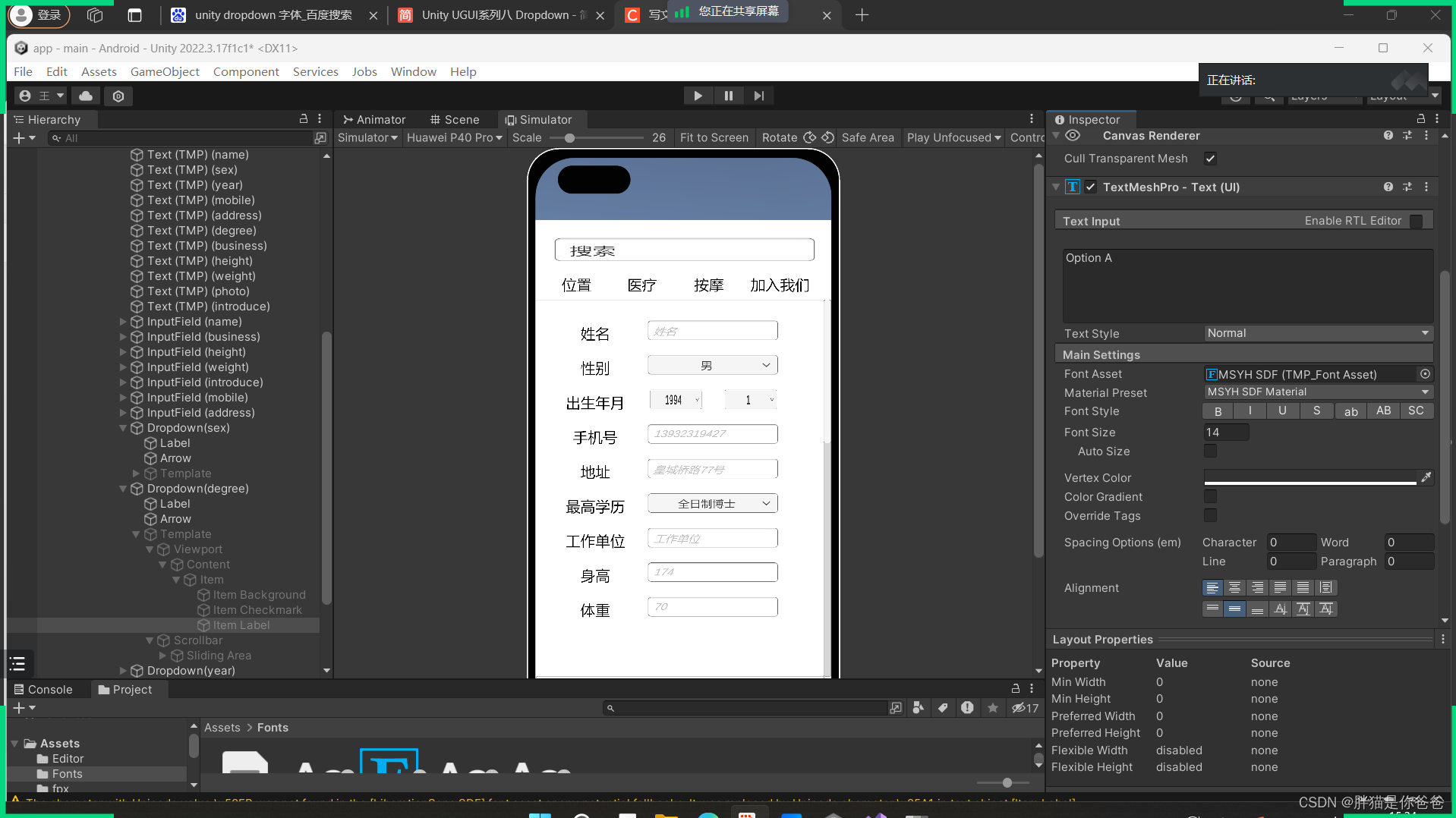This screenshot has height=818, width=1456.
Task: Toggle hidden packages visibility in Project
Action: (x=1025, y=708)
